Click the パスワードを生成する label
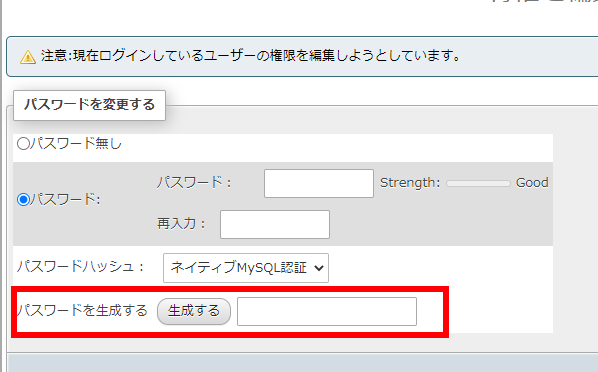Viewport: 598px width, 372px height. [x=82, y=311]
